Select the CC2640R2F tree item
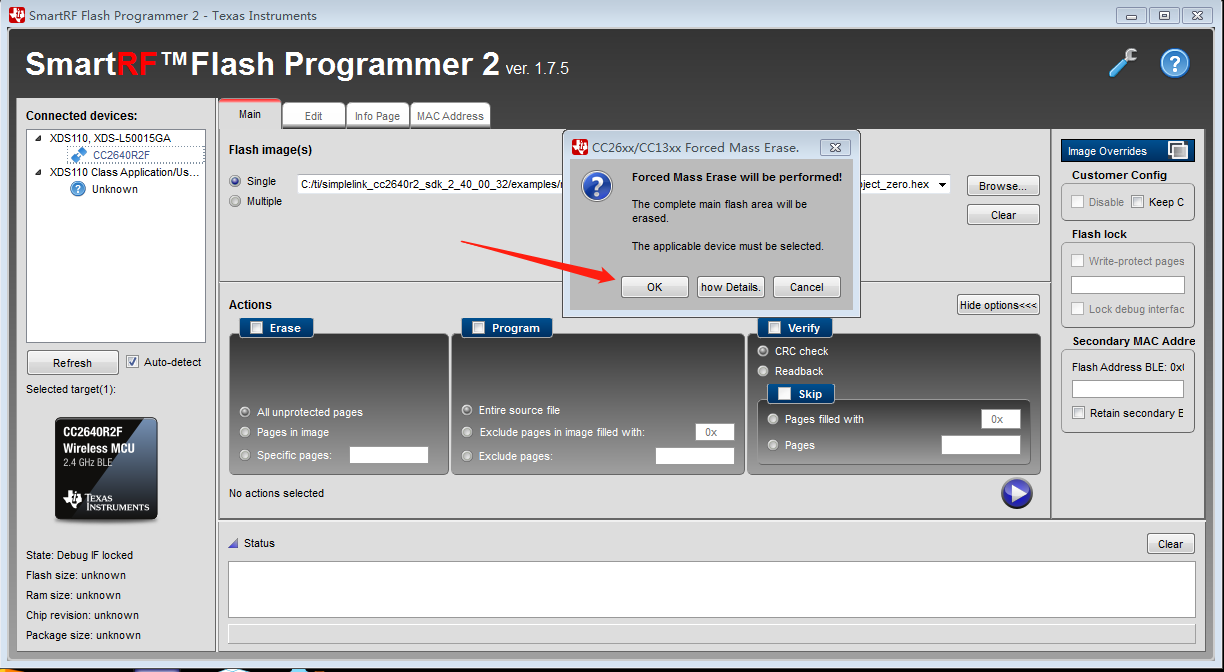Viewport: 1224px width, 672px height. pyautogui.click(x=122, y=155)
